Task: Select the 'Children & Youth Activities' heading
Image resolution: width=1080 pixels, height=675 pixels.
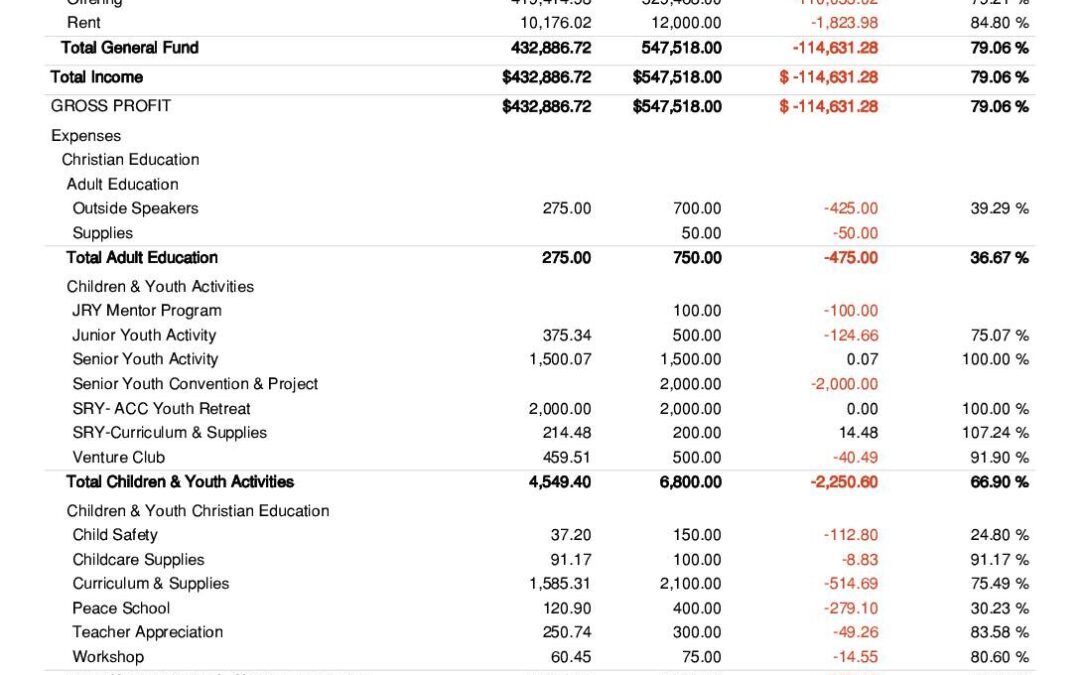Action: pyautogui.click(x=160, y=287)
